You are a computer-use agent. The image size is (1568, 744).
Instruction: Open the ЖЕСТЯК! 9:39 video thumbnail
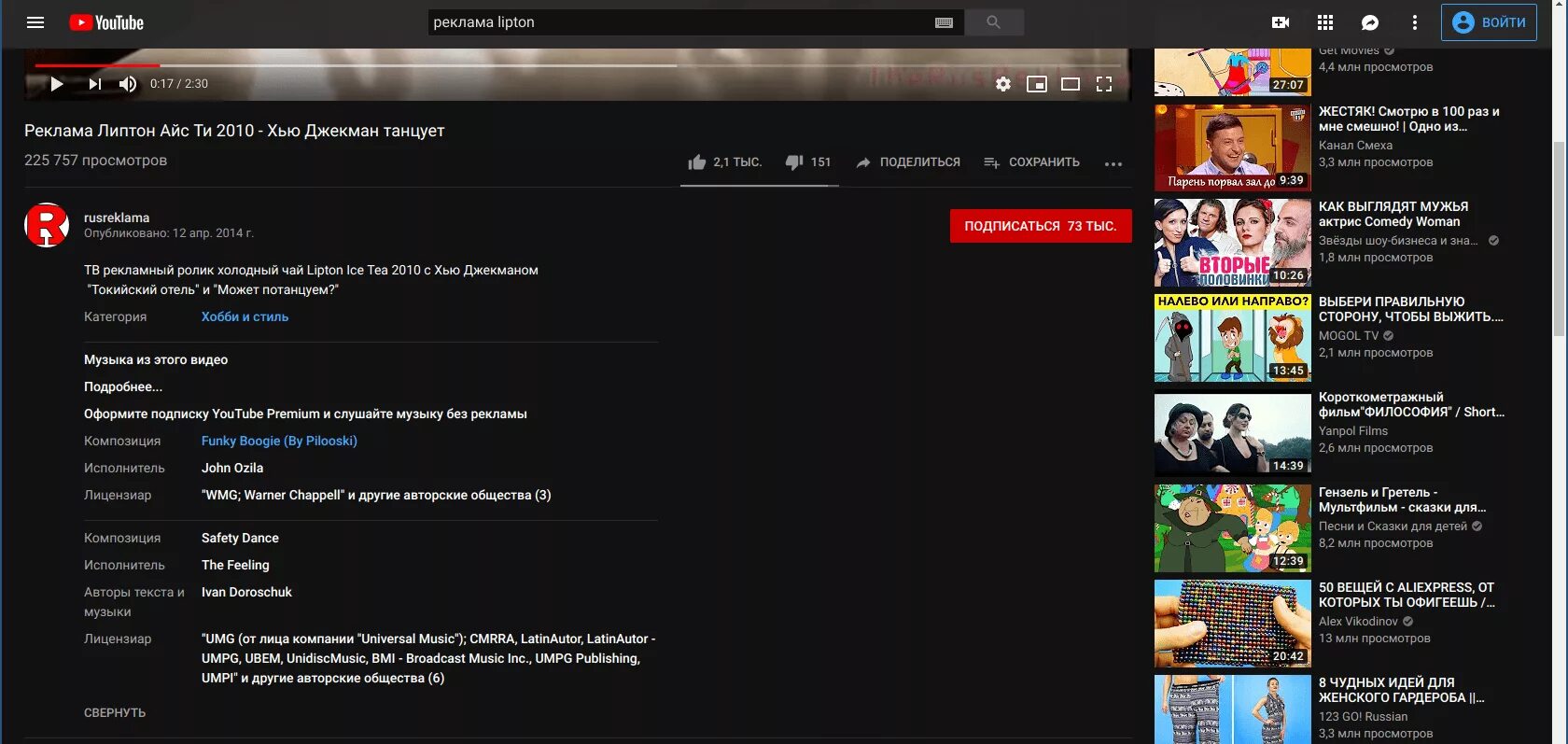(x=1232, y=147)
